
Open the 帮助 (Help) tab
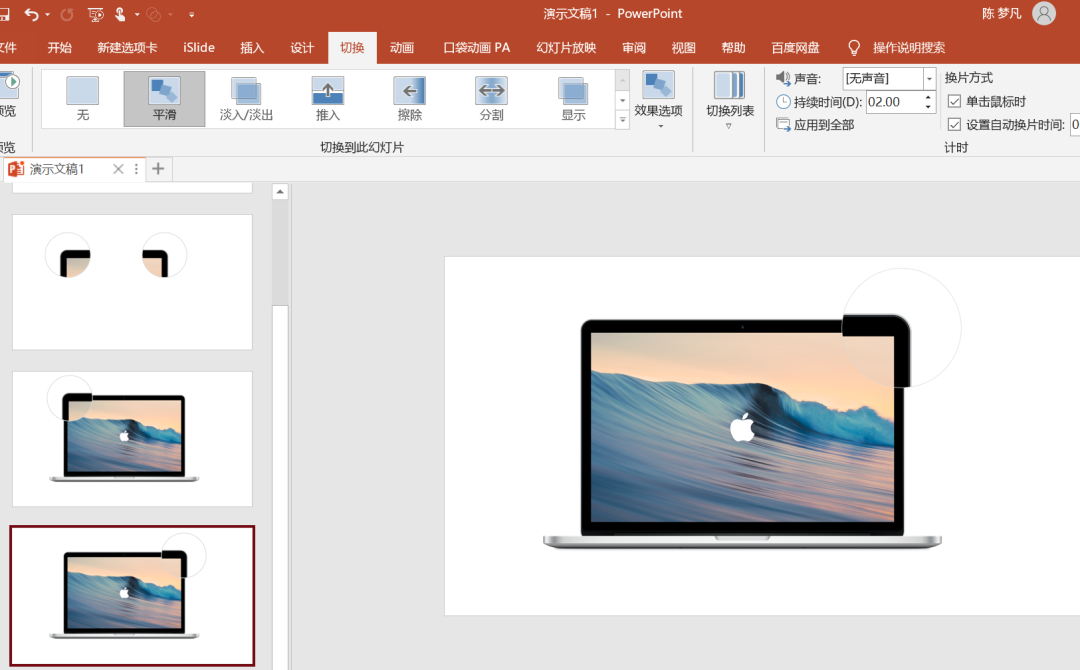734,48
